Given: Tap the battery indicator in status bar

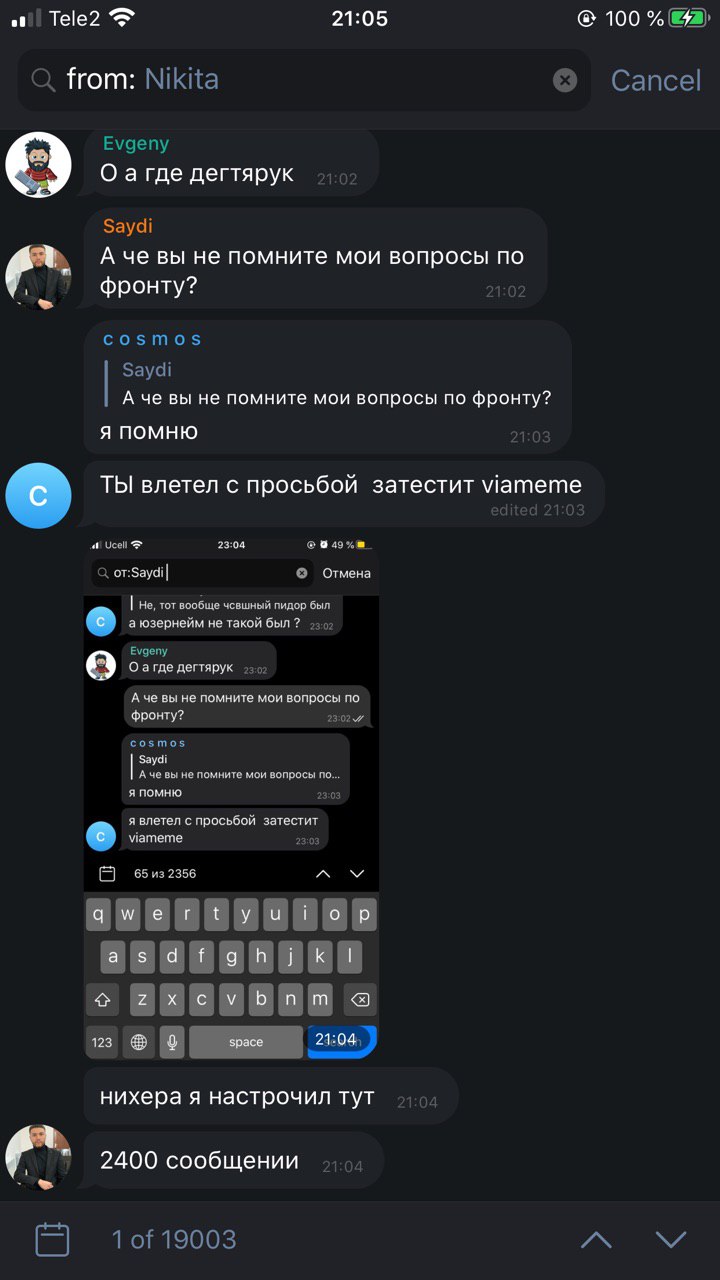Looking at the screenshot, I should [687, 18].
